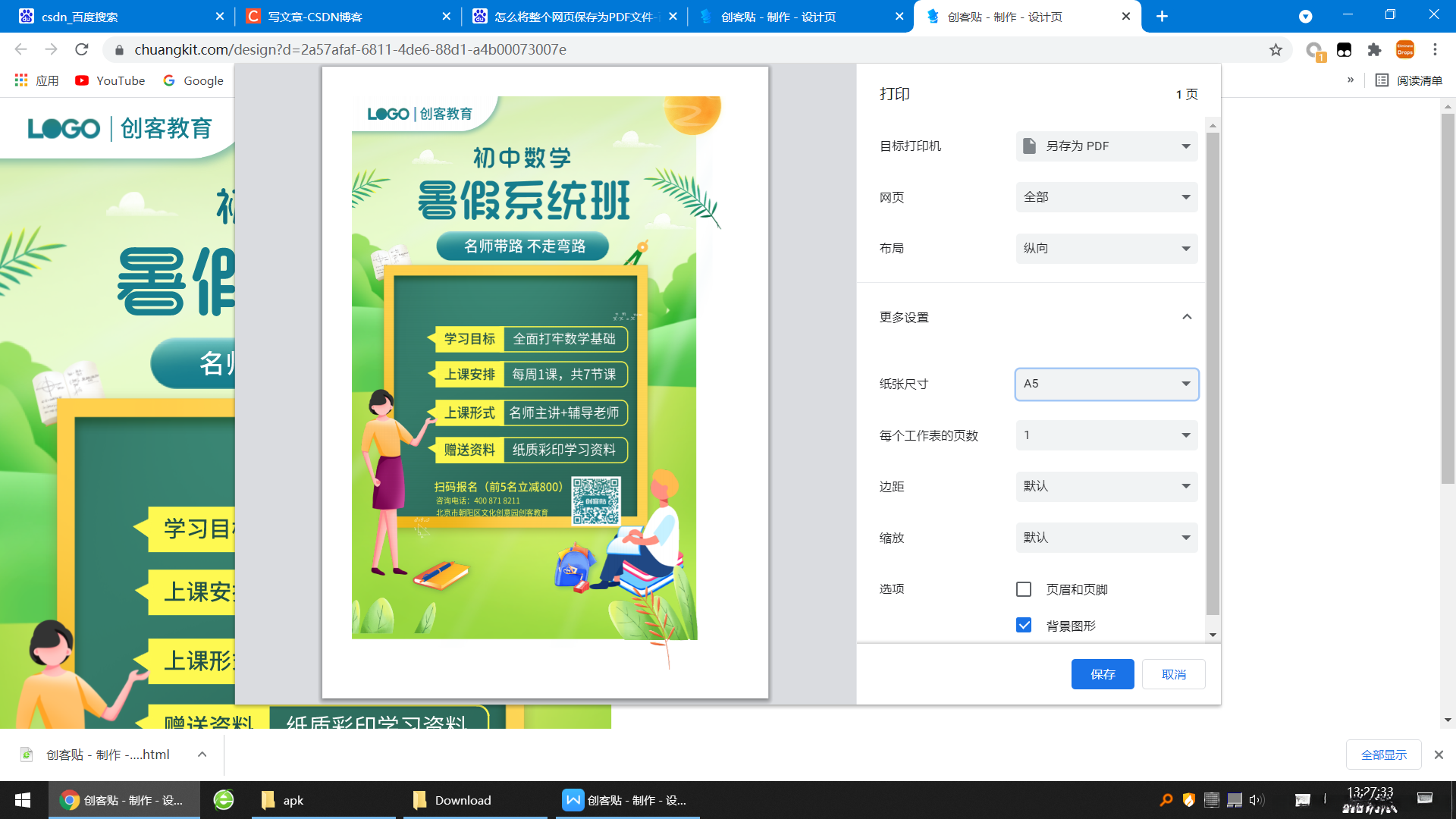Click the 保存 button
Image resolution: width=1456 pixels, height=819 pixels.
(x=1102, y=674)
